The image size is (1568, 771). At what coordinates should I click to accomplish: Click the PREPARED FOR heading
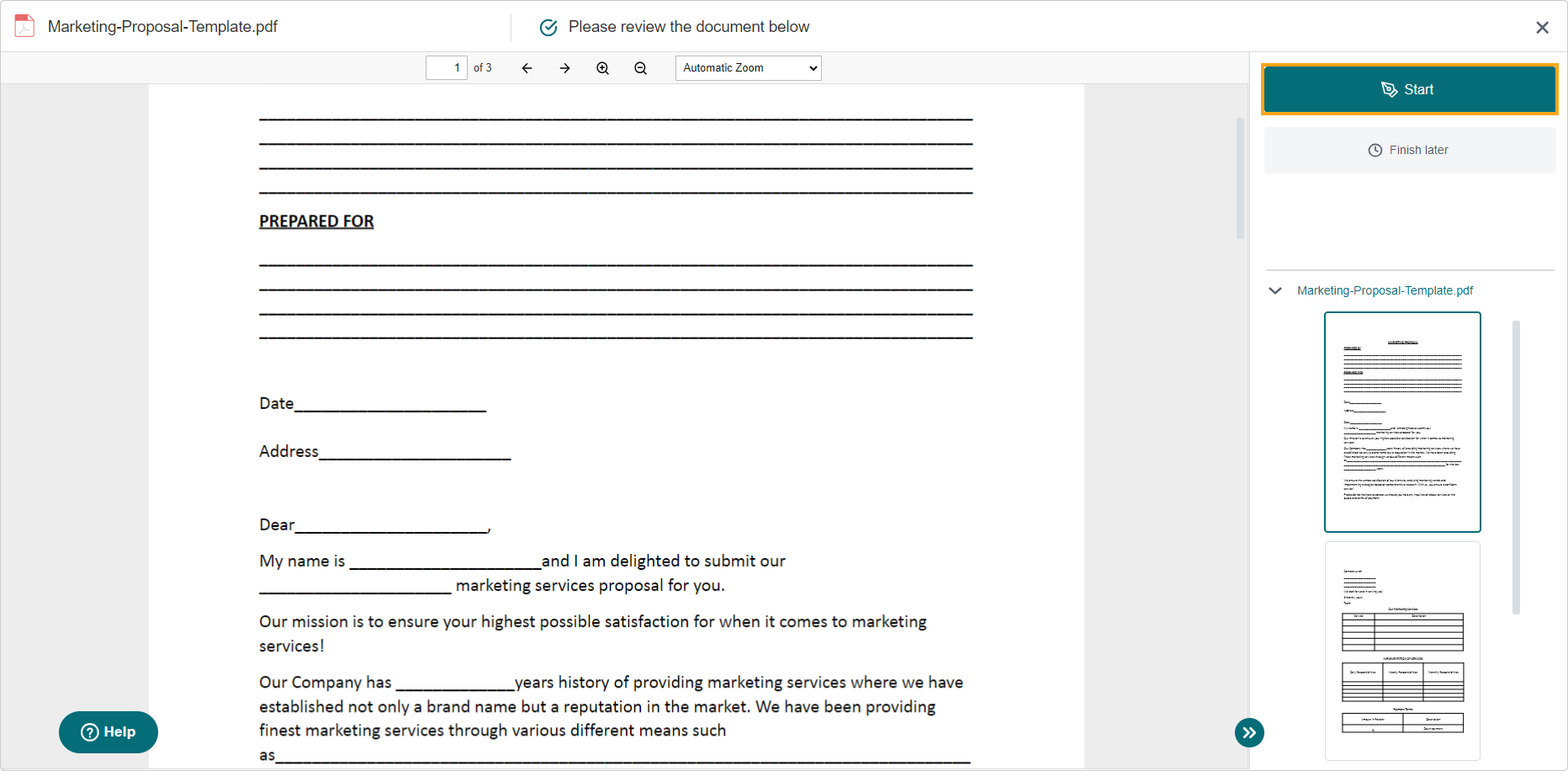tap(316, 221)
